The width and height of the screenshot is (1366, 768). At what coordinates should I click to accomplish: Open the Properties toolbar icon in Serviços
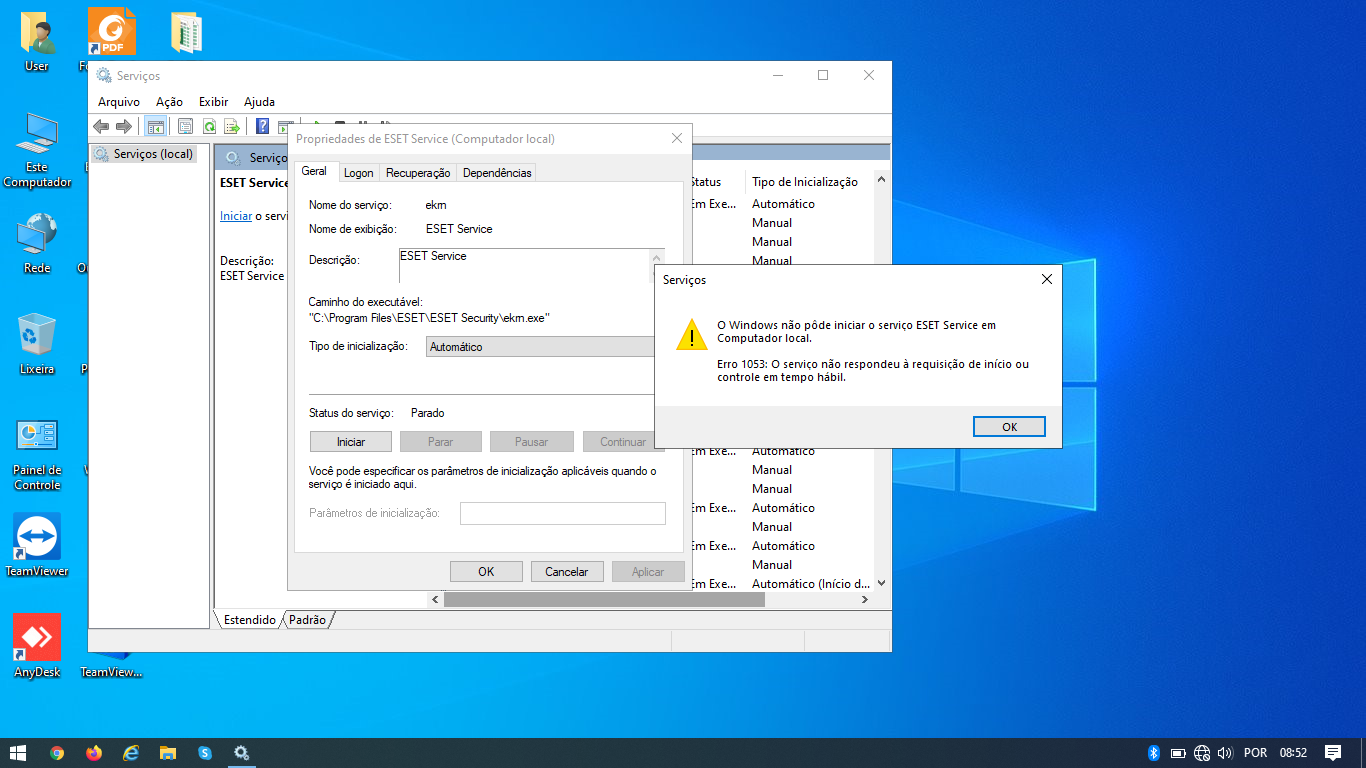[185, 126]
